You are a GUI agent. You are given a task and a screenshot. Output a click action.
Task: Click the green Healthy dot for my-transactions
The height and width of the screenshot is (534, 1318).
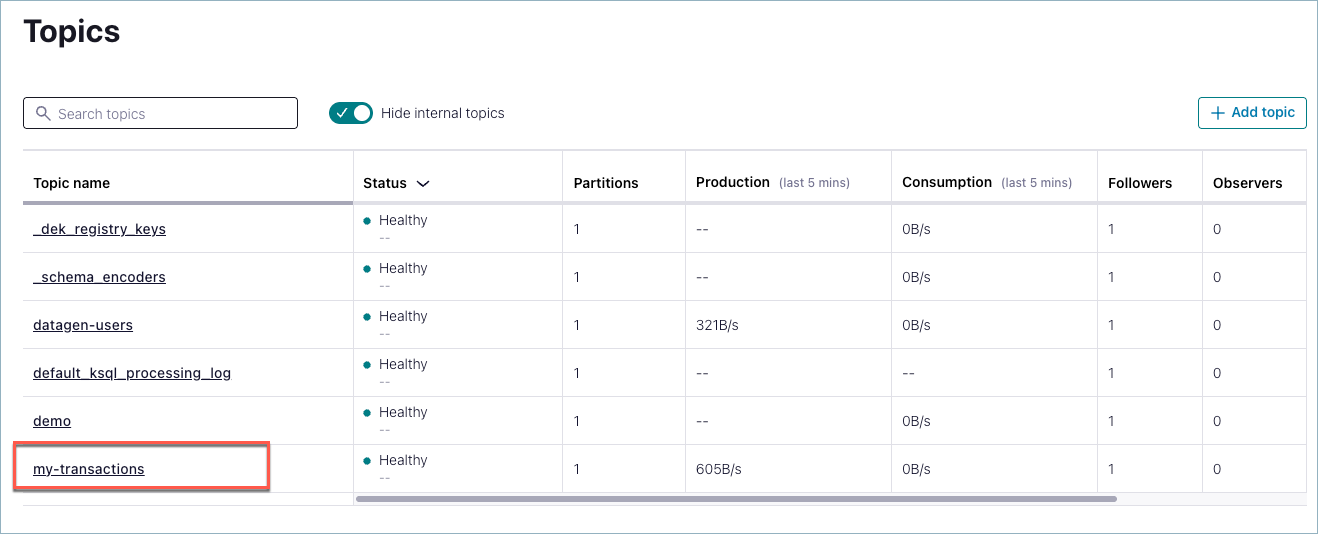click(x=367, y=461)
